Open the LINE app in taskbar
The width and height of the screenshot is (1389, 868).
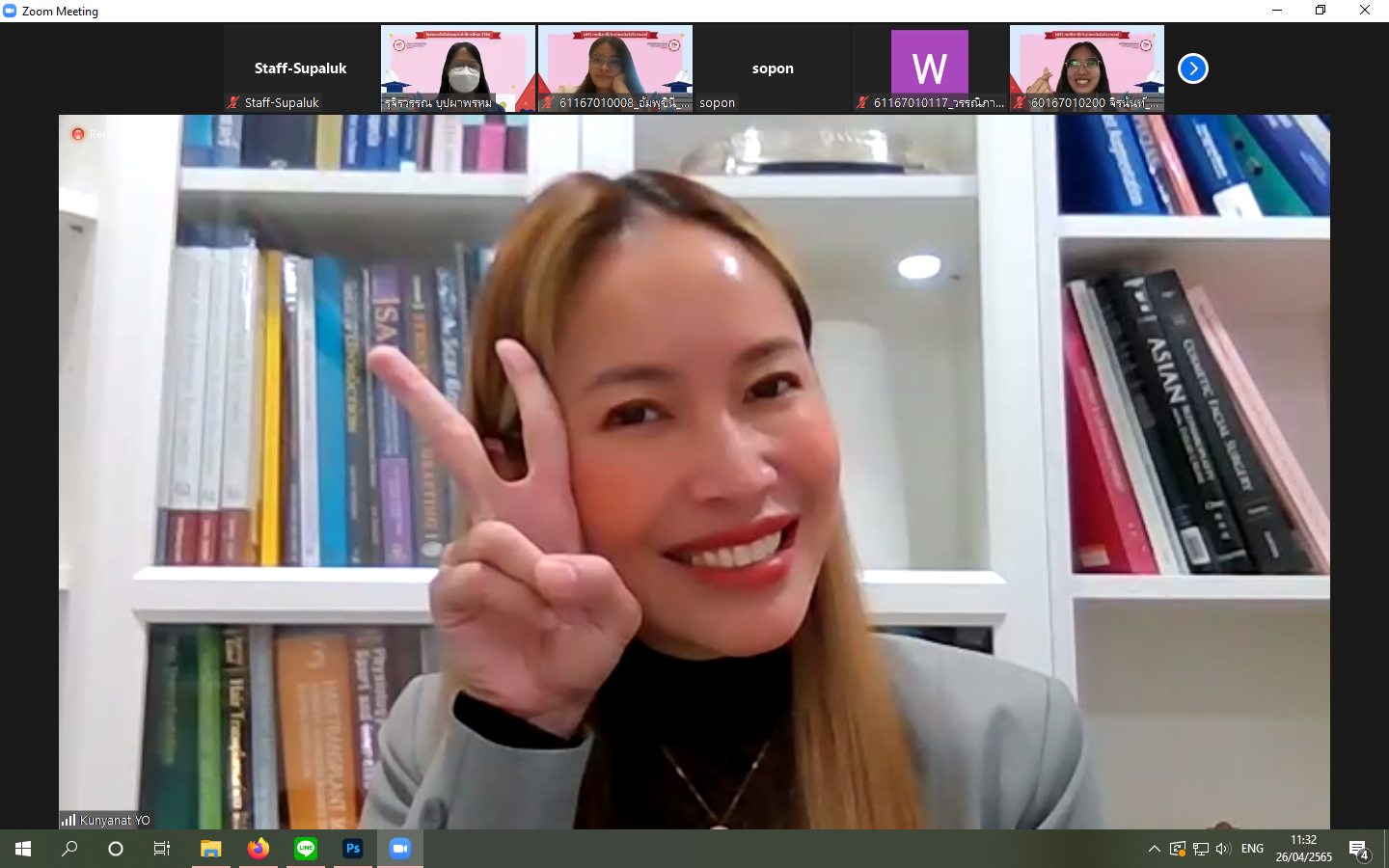coord(306,849)
